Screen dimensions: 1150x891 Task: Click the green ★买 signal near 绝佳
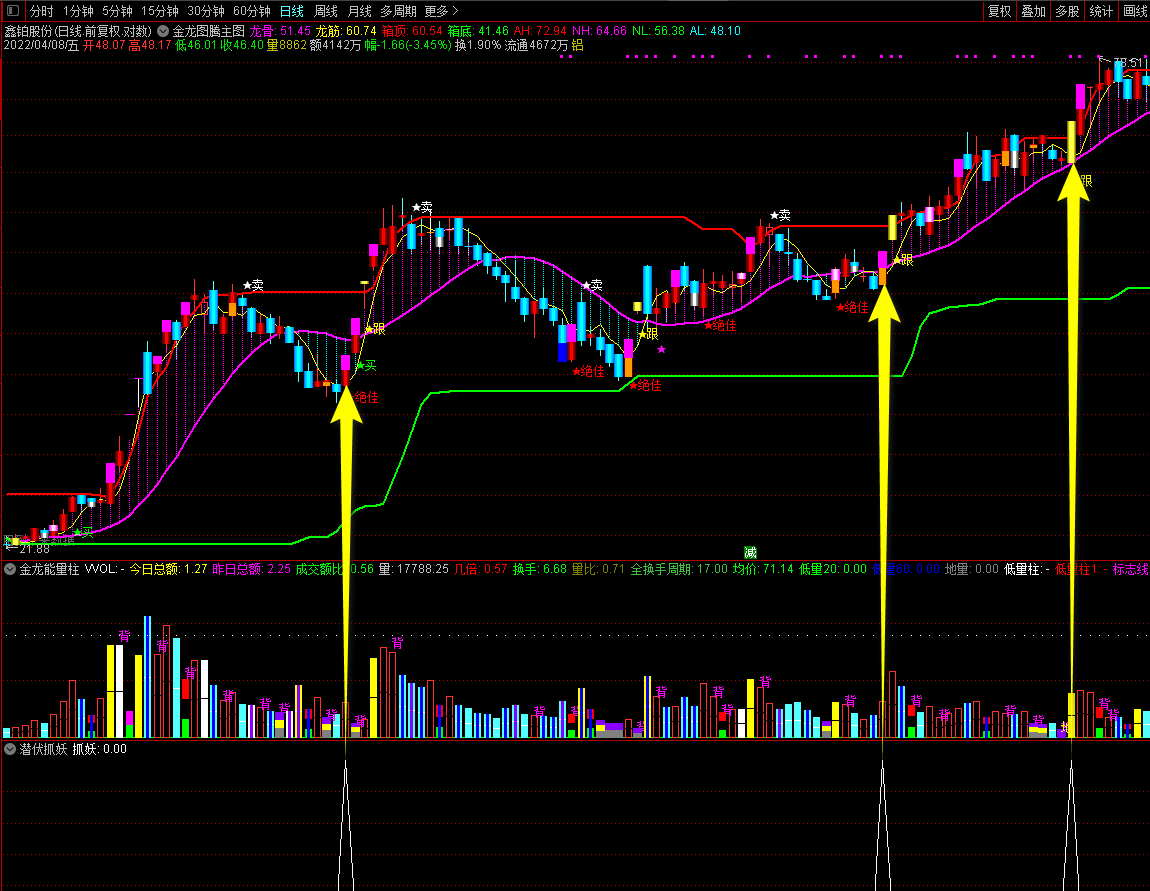pyautogui.click(x=366, y=365)
